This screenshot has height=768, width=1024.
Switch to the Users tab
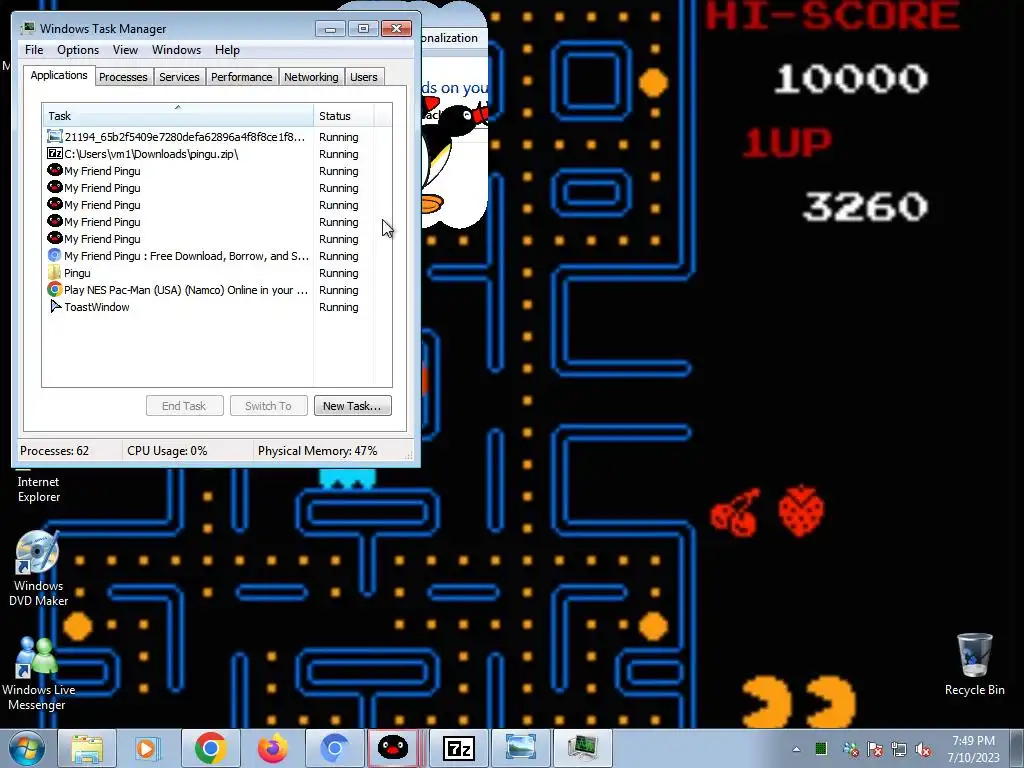pyautogui.click(x=364, y=77)
